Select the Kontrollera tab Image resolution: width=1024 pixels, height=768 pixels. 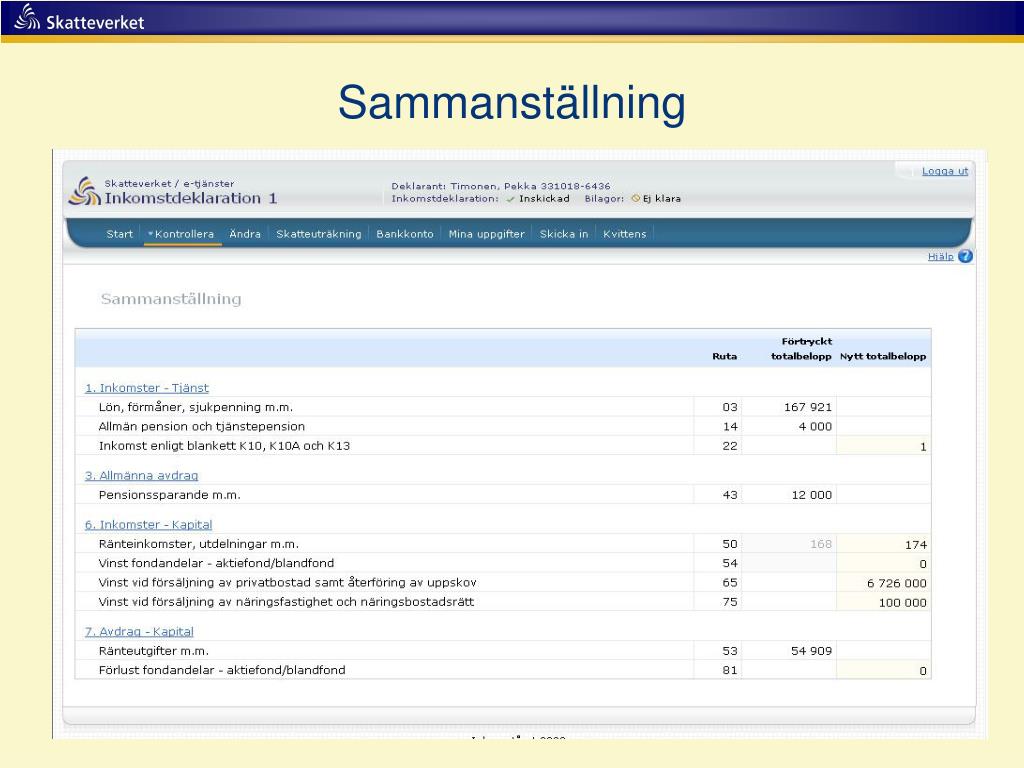184,234
